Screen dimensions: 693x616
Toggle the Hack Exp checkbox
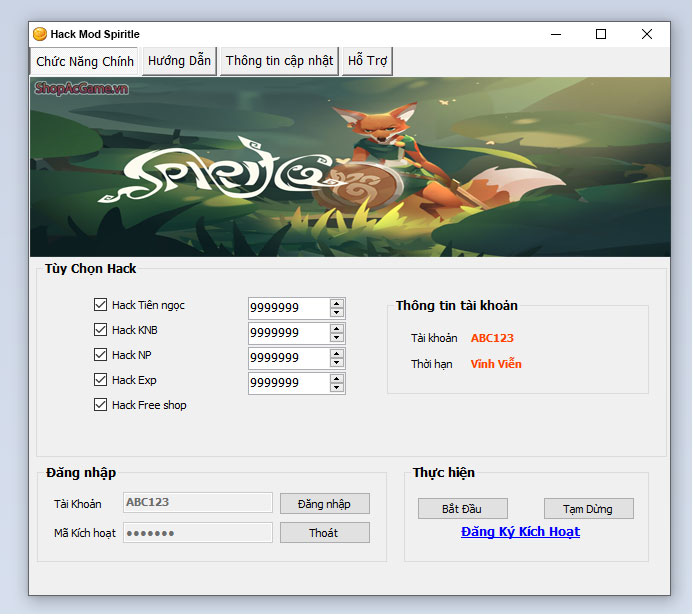pos(100,380)
